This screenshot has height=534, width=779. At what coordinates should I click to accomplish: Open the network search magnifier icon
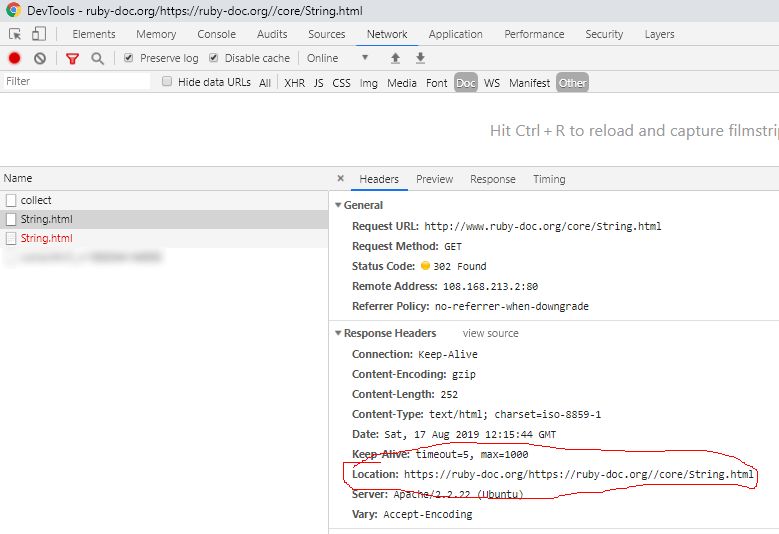[97, 59]
